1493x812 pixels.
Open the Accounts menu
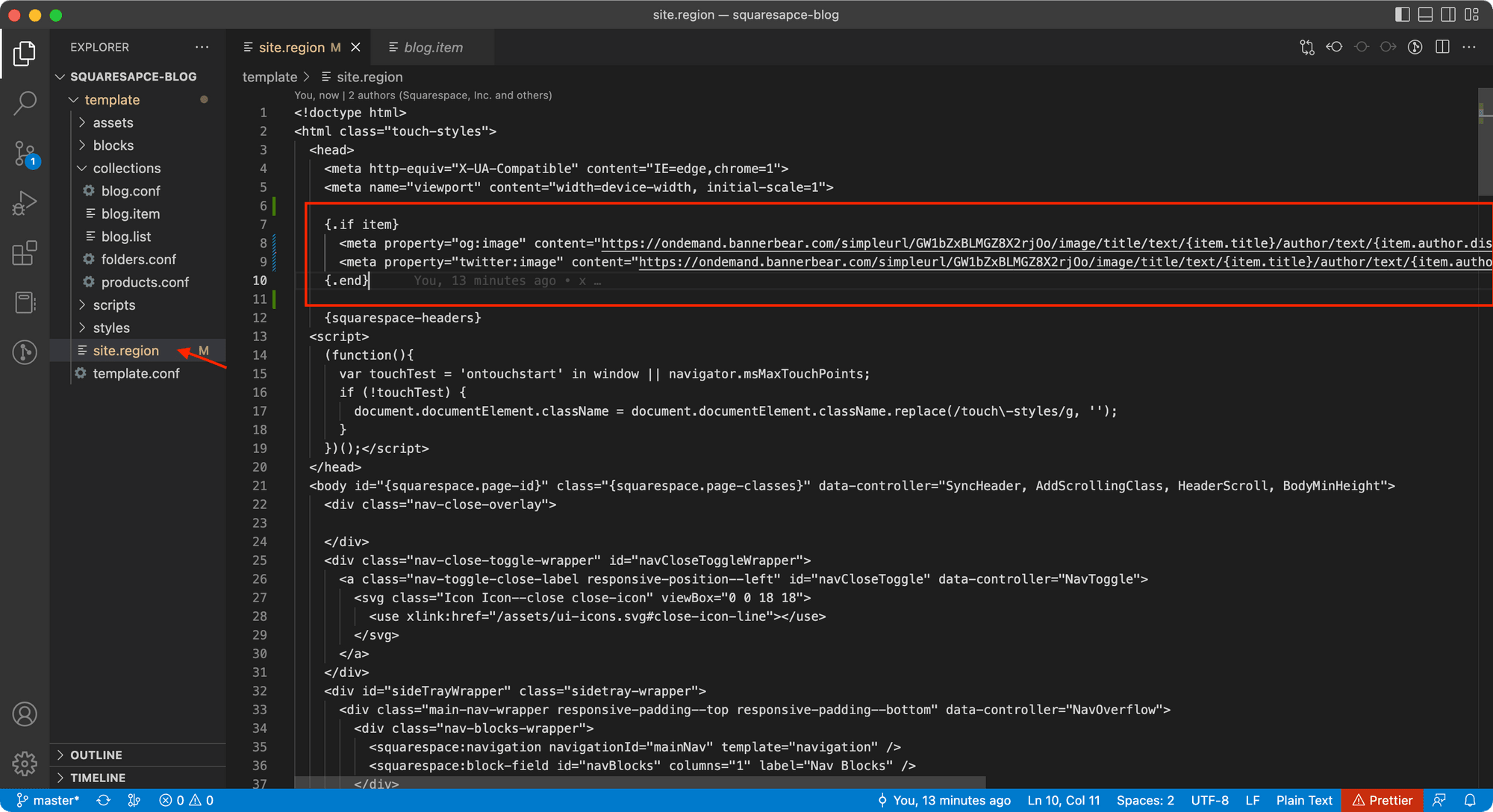(x=25, y=714)
